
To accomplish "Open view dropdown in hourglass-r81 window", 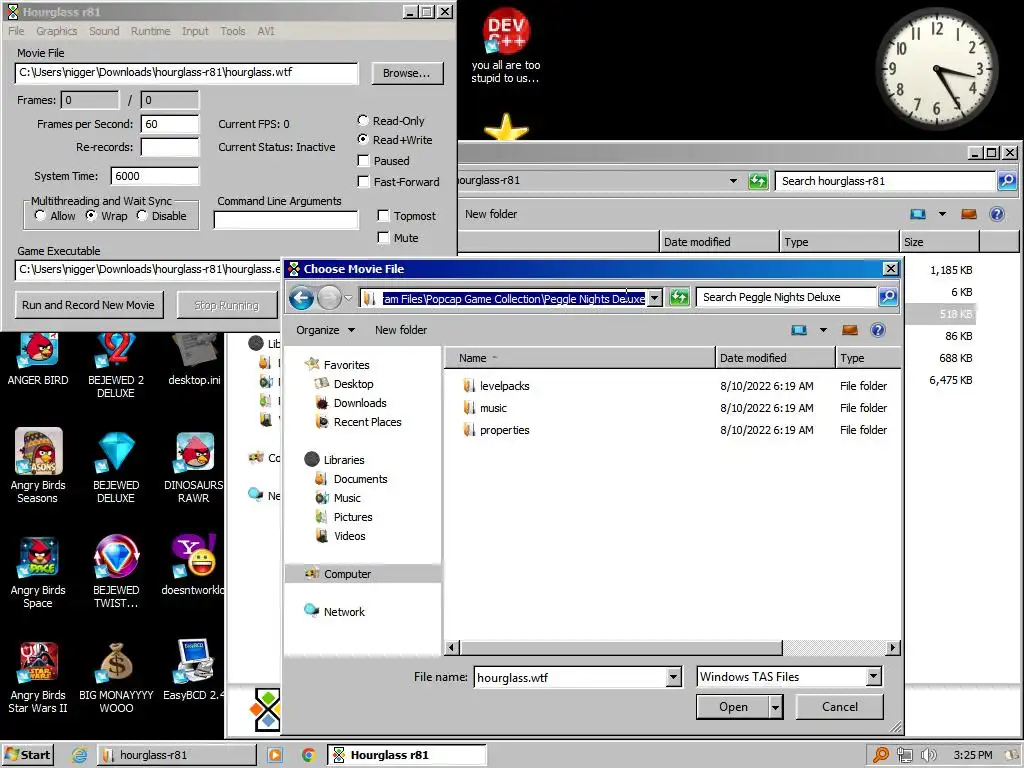I will (x=942, y=214).
